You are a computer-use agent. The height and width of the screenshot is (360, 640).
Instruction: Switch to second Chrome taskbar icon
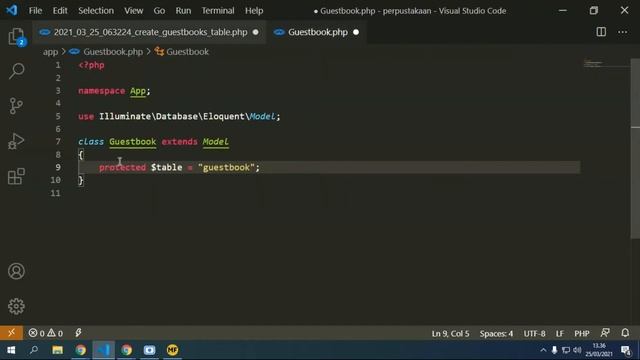click(127, 350)
